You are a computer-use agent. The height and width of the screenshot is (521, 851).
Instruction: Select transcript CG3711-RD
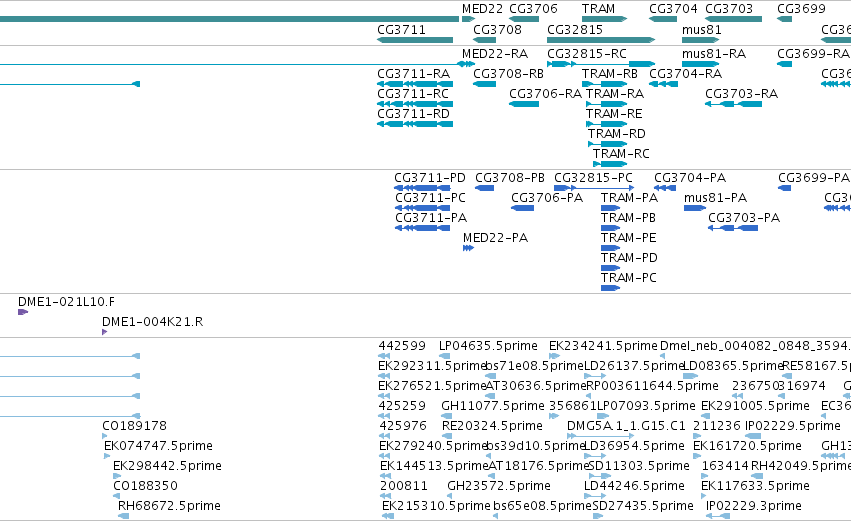click(x=414, y=114)
